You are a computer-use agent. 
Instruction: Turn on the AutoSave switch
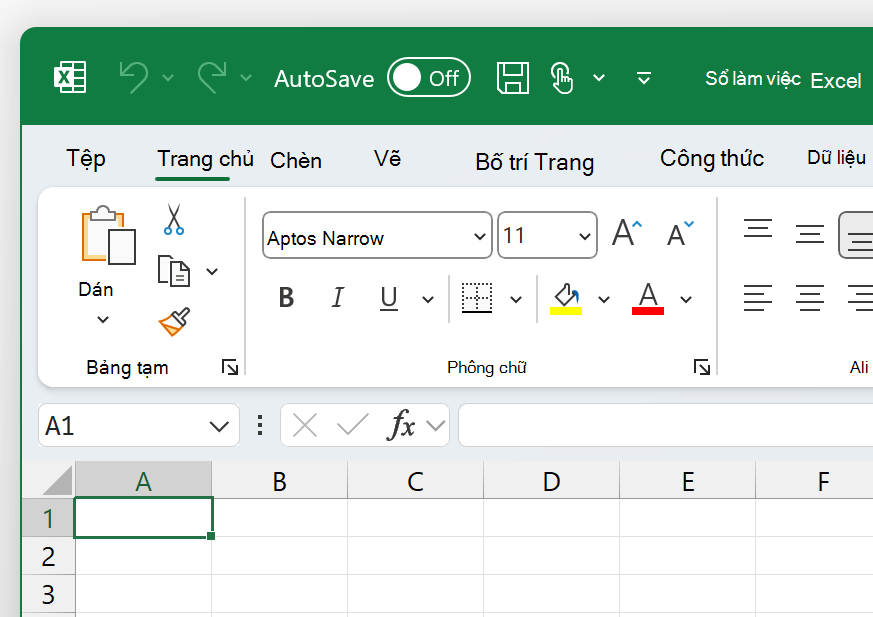click(429, 77)
